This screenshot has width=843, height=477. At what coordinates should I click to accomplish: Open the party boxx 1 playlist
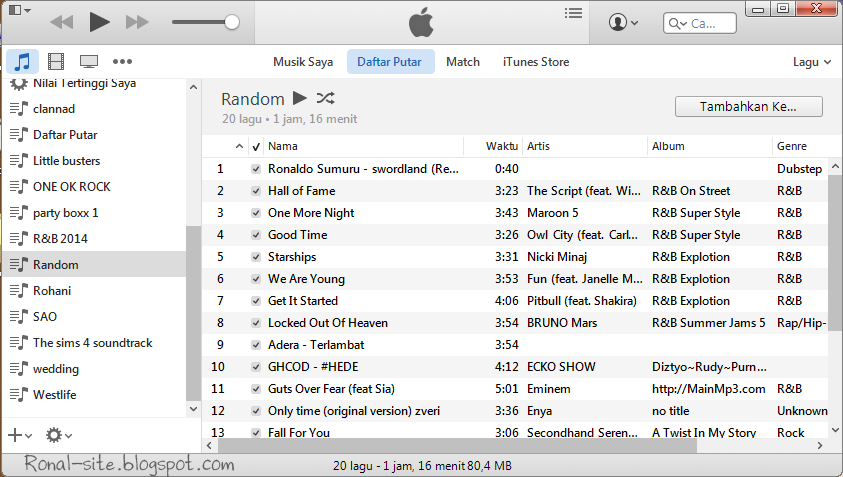[94, 212]
